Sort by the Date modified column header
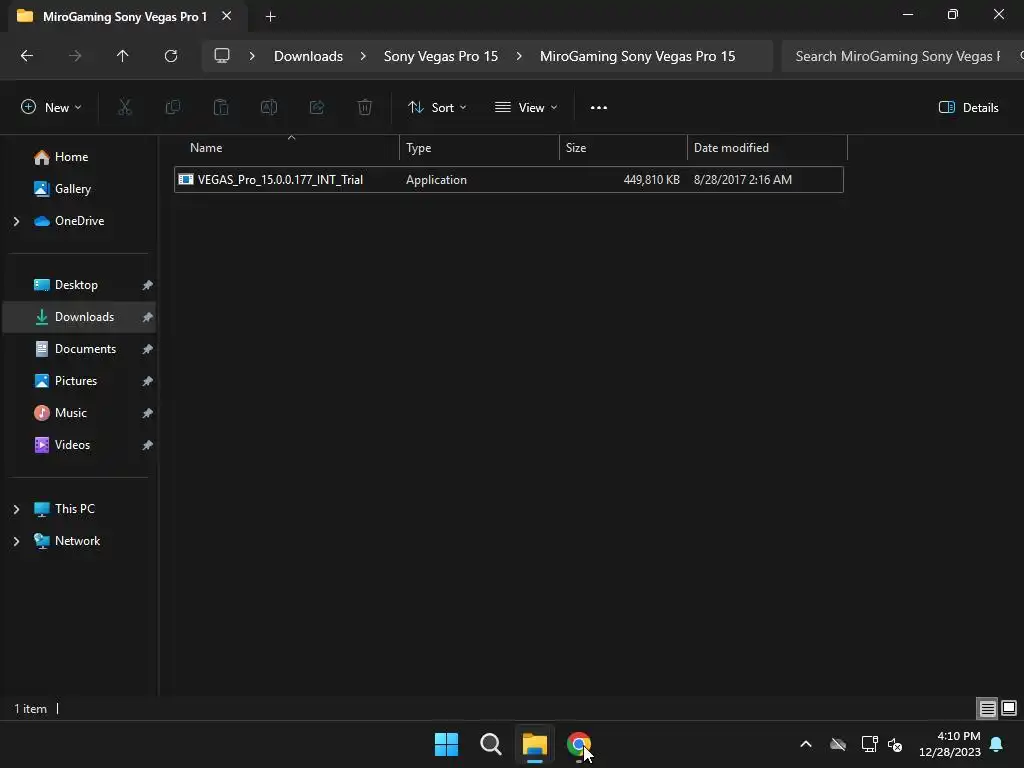Screen dimensions: 1024x768 point(767,148)
